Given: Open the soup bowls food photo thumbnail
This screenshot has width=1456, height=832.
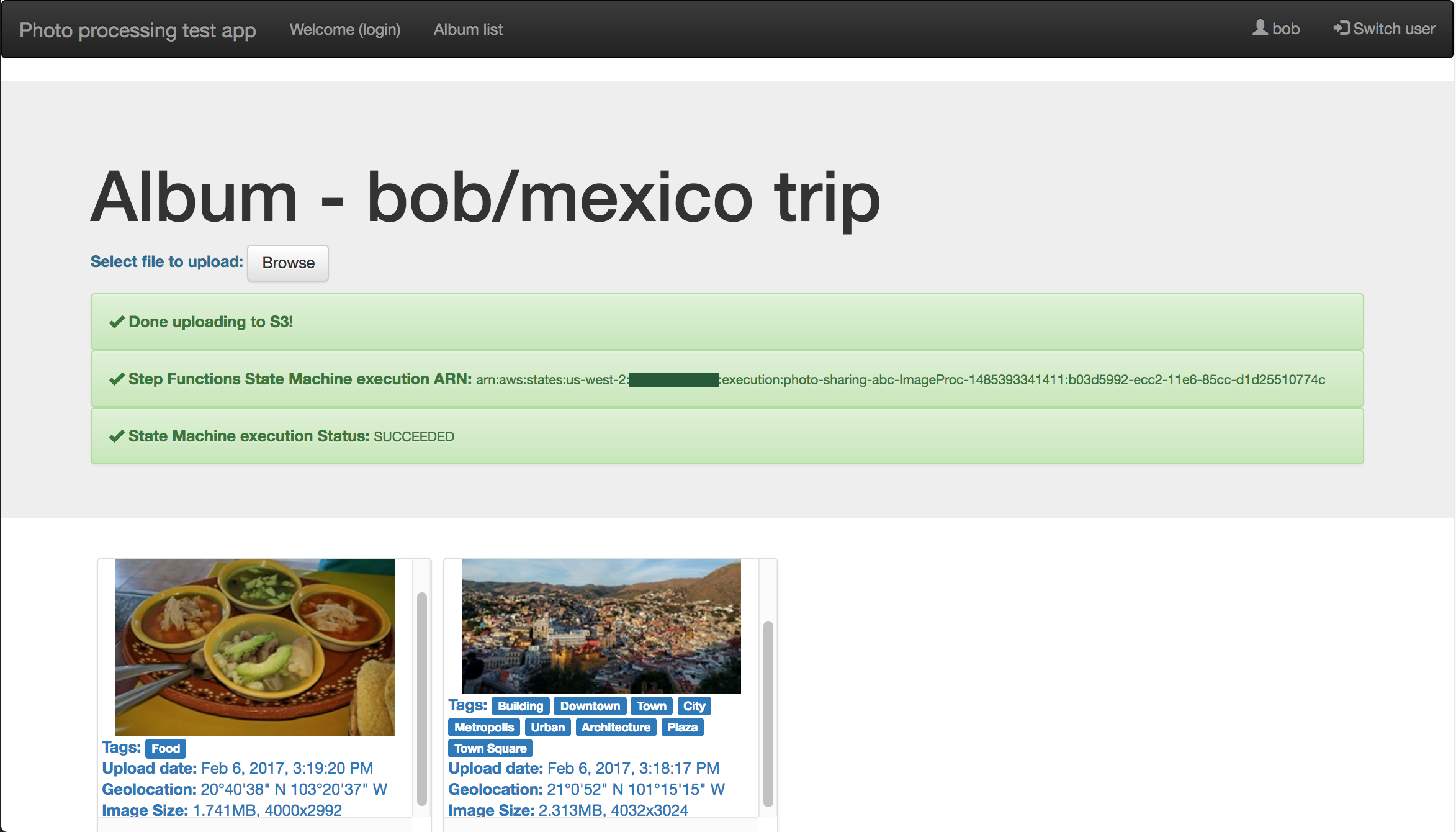Looking at the screenshot, I should pyautogui.click(x=254, y=647).
